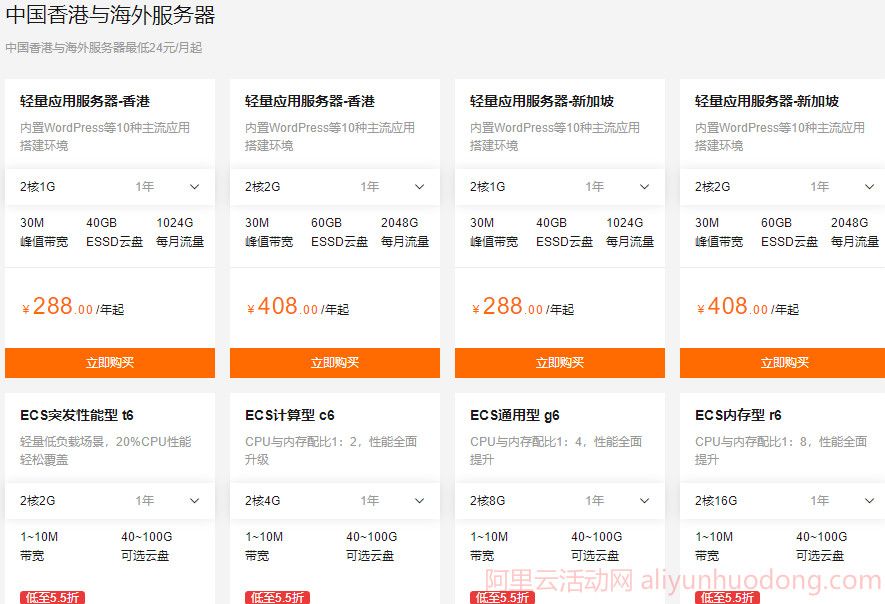The width and height of the screenshot is (885, 604).
Task: Click the ECS突发性能型 t6 card title
Action: pyautogui.click(x=77, y=415)
